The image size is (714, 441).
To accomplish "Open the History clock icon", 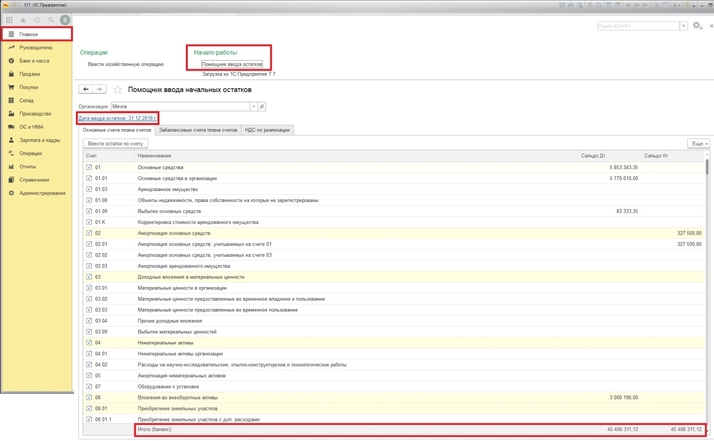I will click(x=38, y=20).
